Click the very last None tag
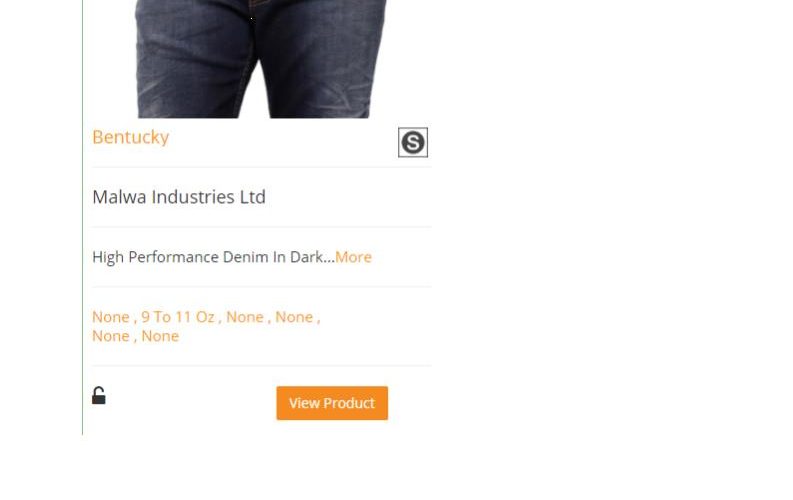This screenshot has width=793, height=500. [160, 336]
